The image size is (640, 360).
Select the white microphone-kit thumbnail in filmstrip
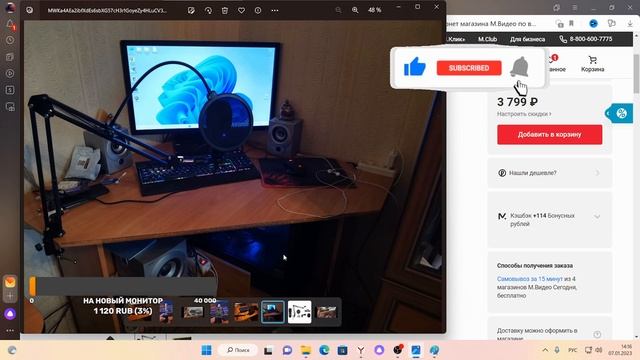(x=299, y=312)
